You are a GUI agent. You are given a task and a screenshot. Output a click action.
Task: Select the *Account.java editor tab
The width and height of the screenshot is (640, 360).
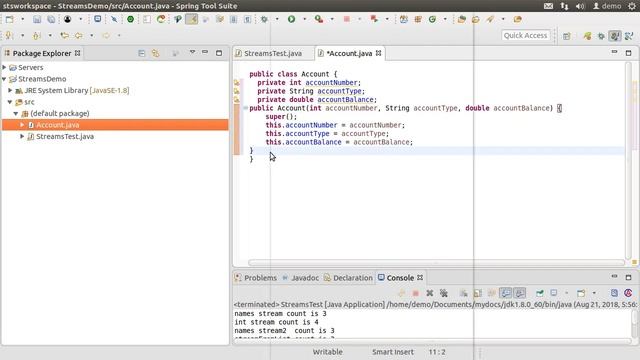(349, 53)
